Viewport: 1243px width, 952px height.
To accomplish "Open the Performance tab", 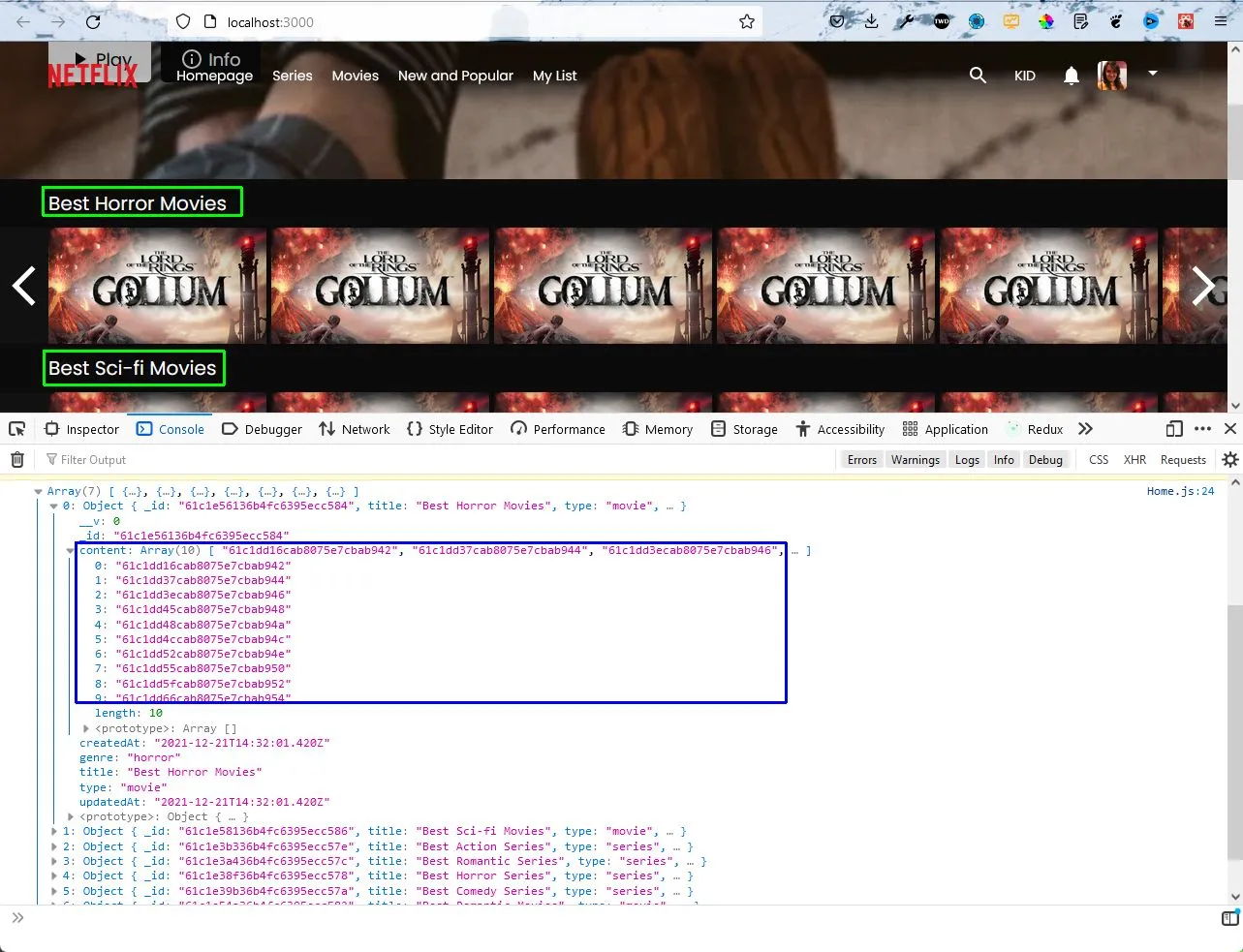I will [x=558, y=429].
